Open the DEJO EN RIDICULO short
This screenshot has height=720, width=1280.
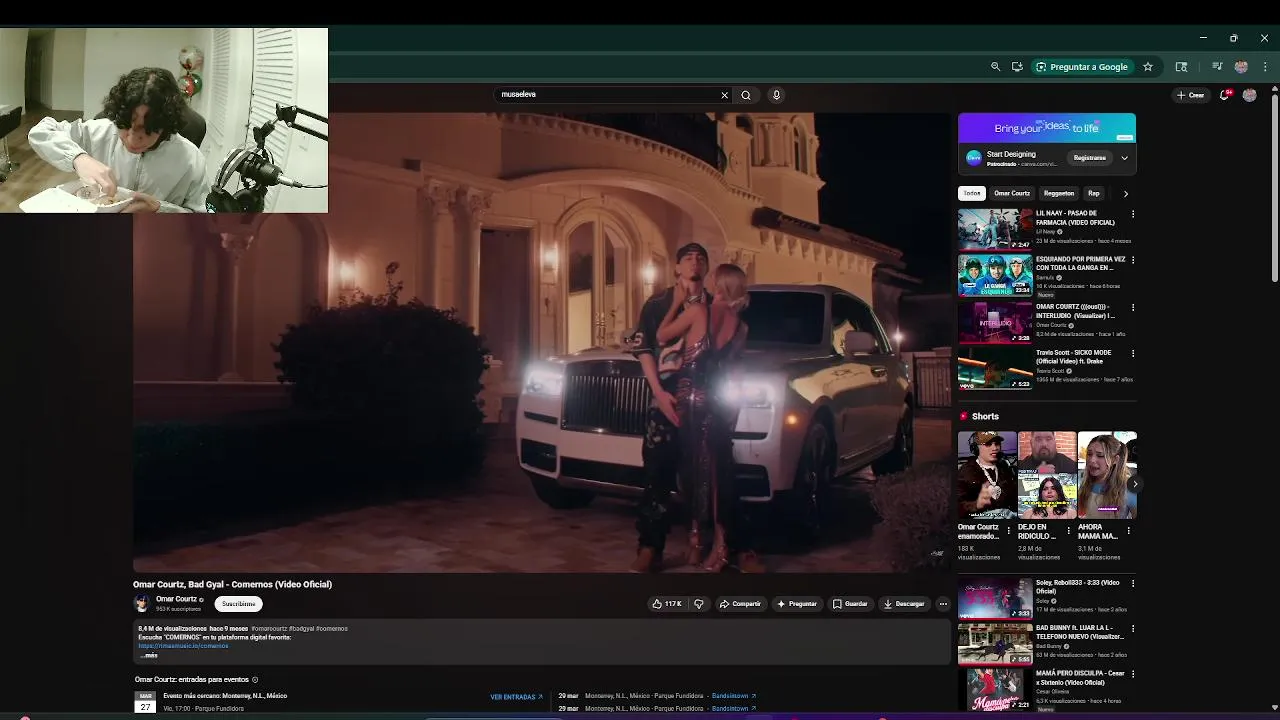tap(1046, 475)
